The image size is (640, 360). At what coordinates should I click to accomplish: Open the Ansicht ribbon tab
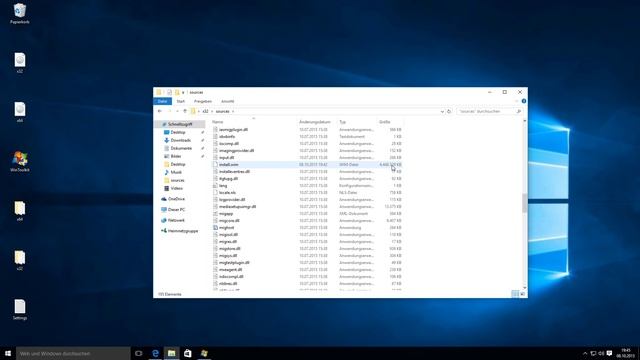(x=228, y=101)
